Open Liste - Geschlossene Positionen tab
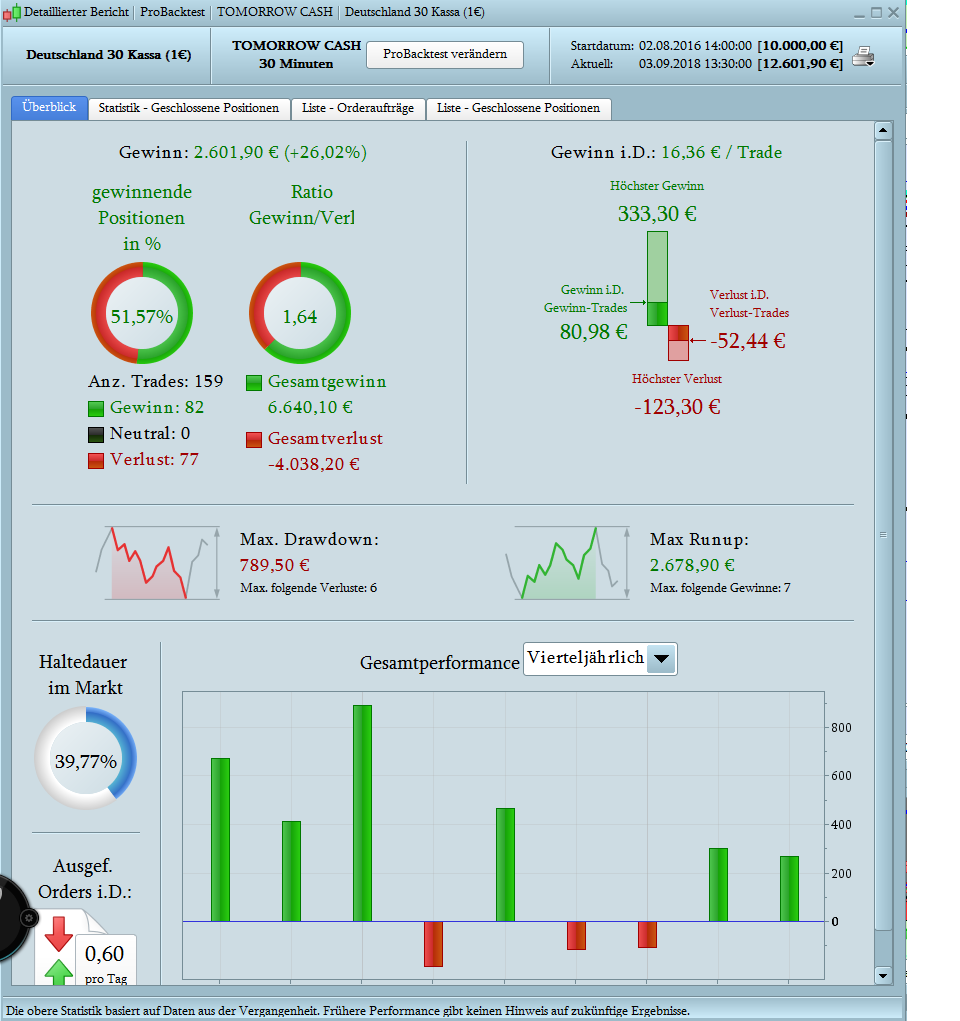Image resolution: width=960 pixels, height=1021 pixels. (518, 109)
